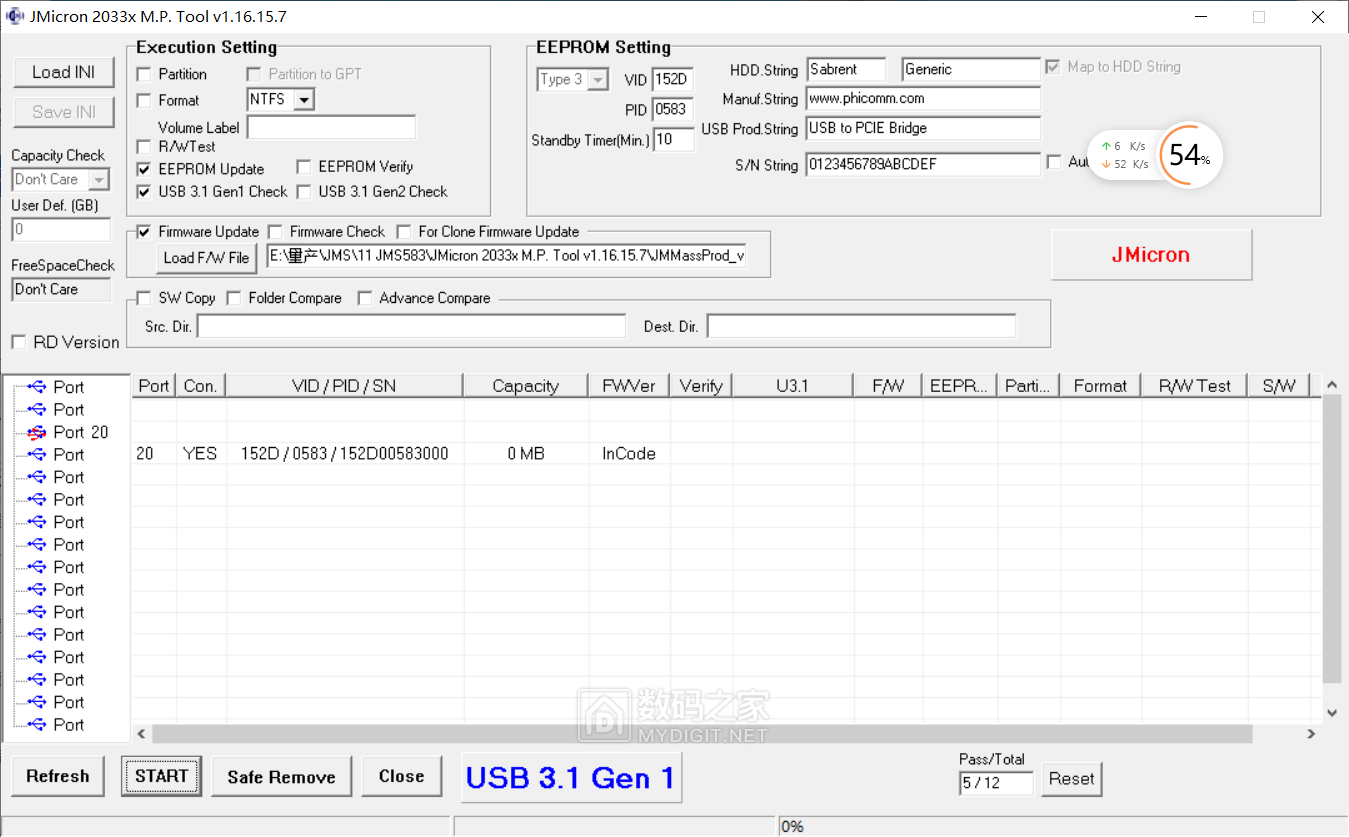Uncheck the EEPROM Update checkbox
1349x837 pixels.
coord(144,169)
